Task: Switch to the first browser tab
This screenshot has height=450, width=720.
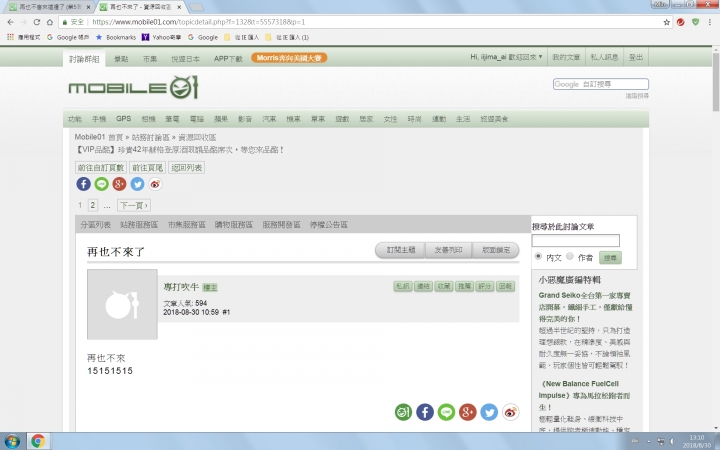Action: 50,7
